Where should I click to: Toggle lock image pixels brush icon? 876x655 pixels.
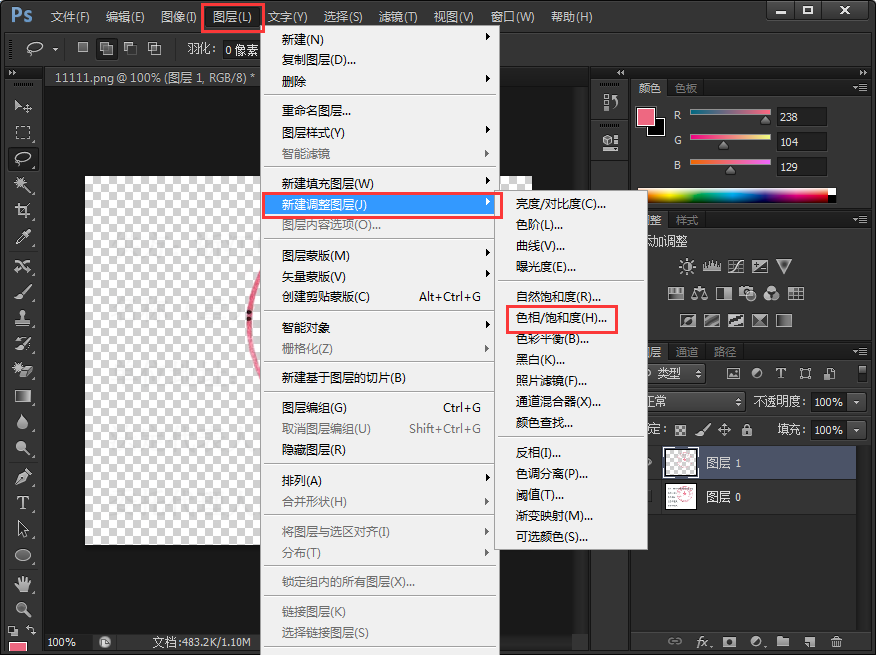tap(703, 430)
